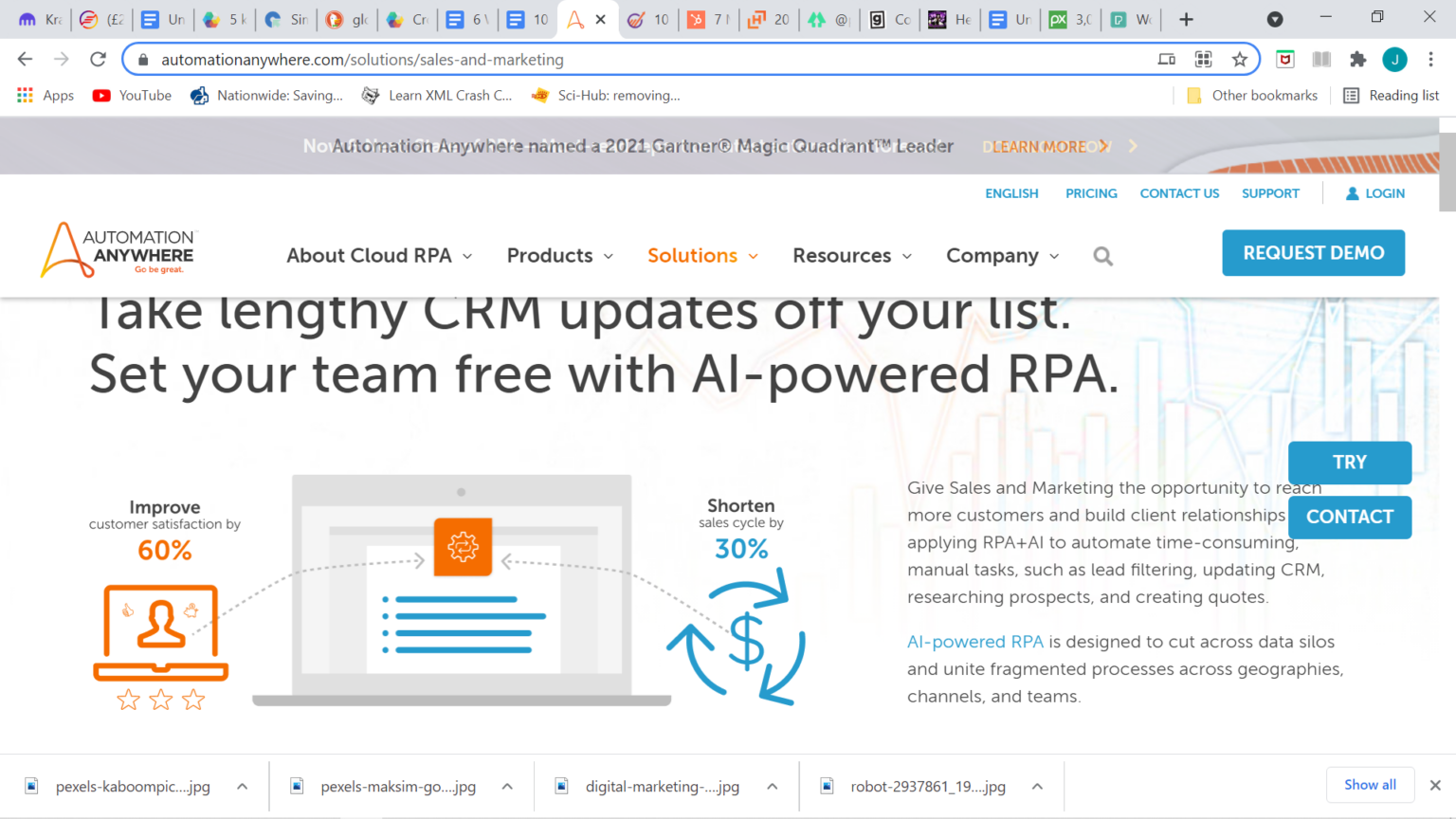Open the site search magnifier icon
The image size is (1456, 819).
(1102, 255)
